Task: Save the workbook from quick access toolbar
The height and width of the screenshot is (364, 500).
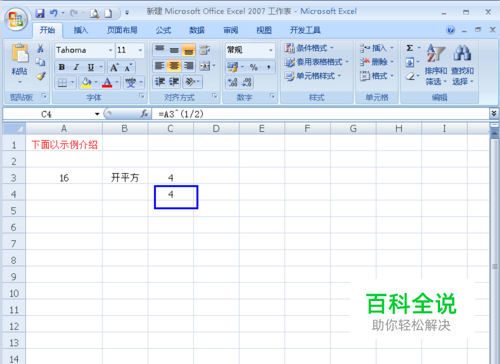Action: coord(40,13)
